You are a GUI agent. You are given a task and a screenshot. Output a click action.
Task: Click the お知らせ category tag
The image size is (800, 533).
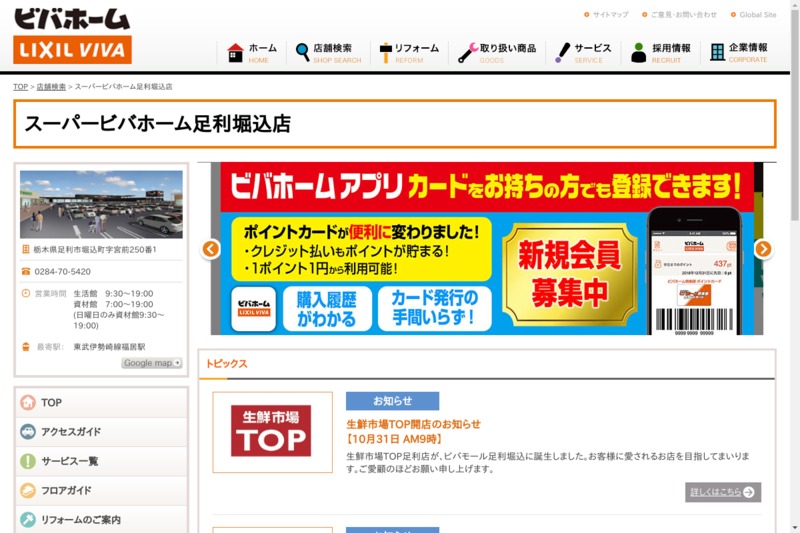[392, 401]
